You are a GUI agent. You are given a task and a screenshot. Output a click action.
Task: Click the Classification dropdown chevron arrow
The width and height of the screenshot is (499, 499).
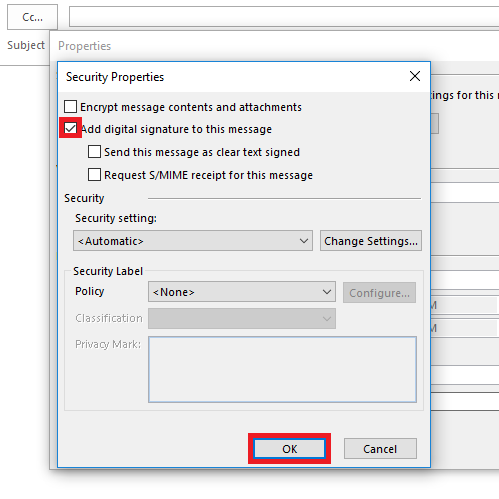tap(327, 319)
